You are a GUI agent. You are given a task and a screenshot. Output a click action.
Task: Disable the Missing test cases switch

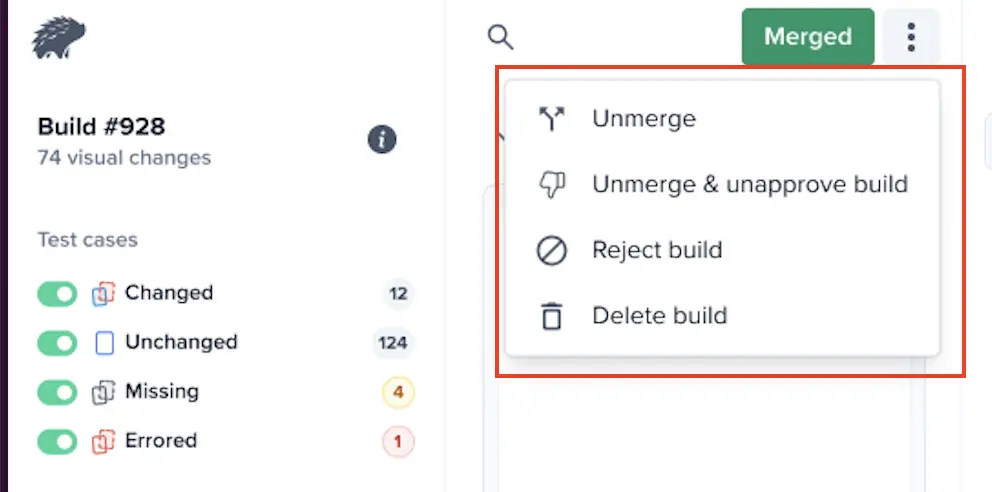pos(57,392)
